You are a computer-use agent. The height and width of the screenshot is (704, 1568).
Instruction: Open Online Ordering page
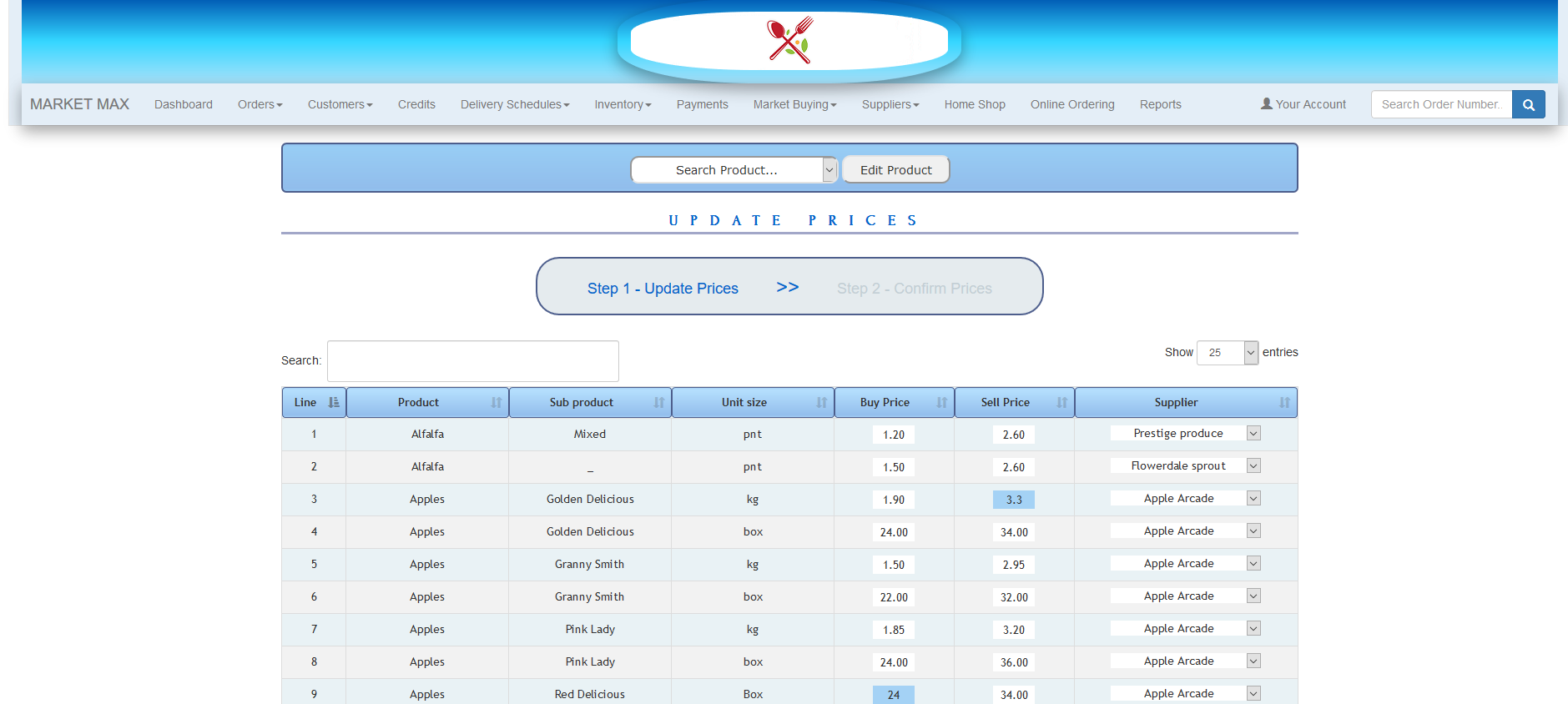[x=1072, y=104]
